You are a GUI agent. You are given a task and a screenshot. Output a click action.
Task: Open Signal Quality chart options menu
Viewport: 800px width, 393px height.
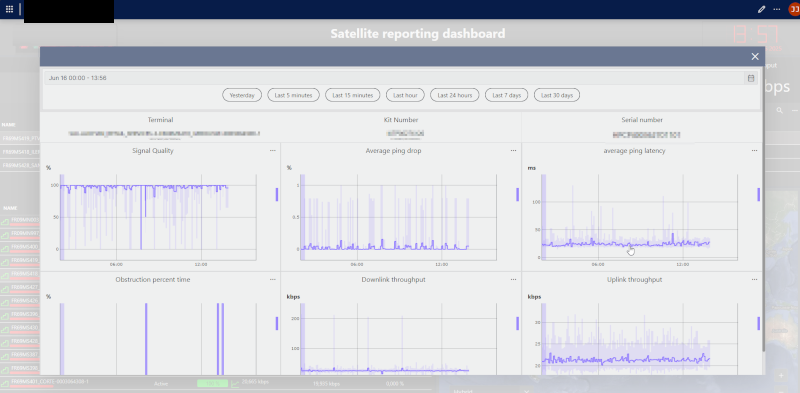coord(272,151)
